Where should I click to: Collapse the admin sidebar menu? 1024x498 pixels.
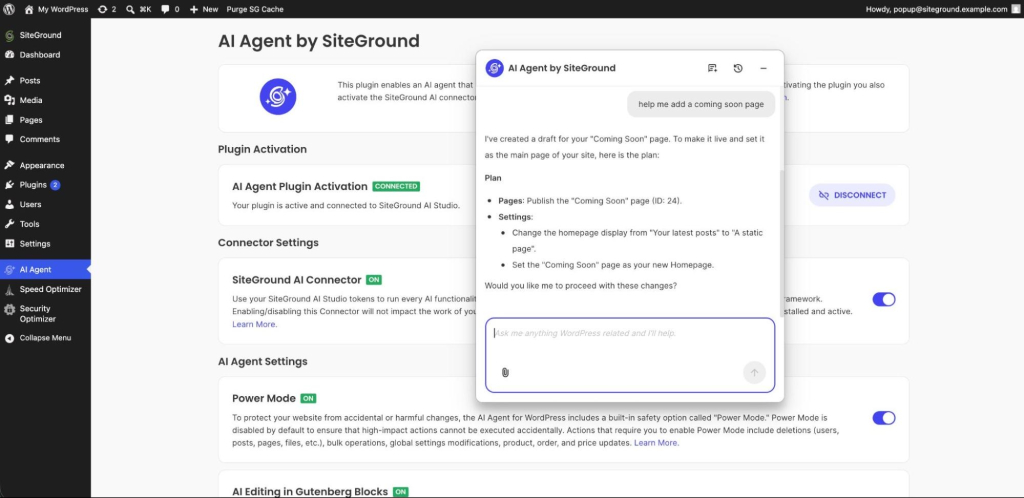pos(45,338)
